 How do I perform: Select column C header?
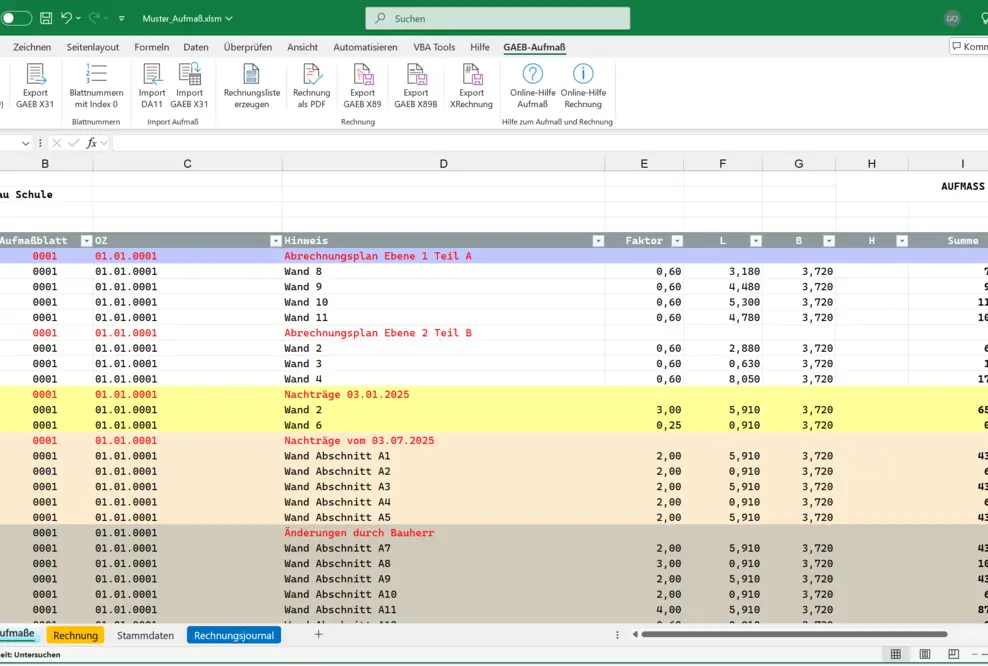(187, 164)
